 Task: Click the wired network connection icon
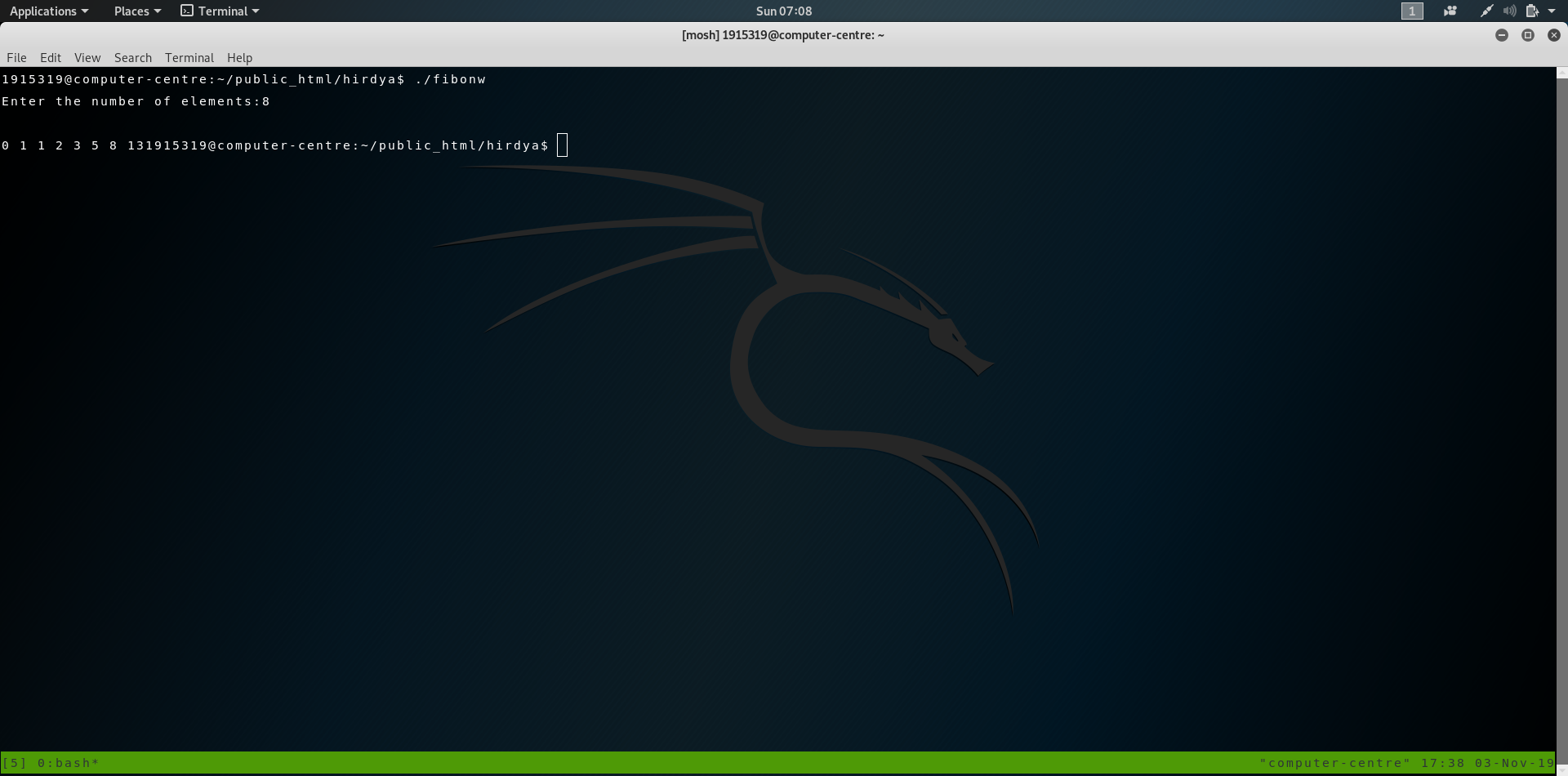point(1487,11)
